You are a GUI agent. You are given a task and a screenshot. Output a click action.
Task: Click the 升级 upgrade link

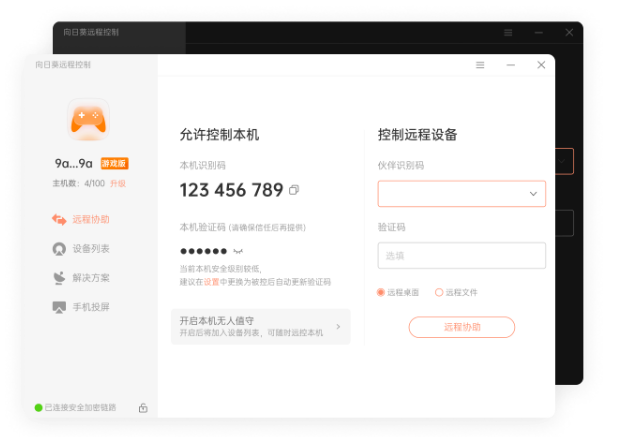pyautogui.click(x=118, y=184)
